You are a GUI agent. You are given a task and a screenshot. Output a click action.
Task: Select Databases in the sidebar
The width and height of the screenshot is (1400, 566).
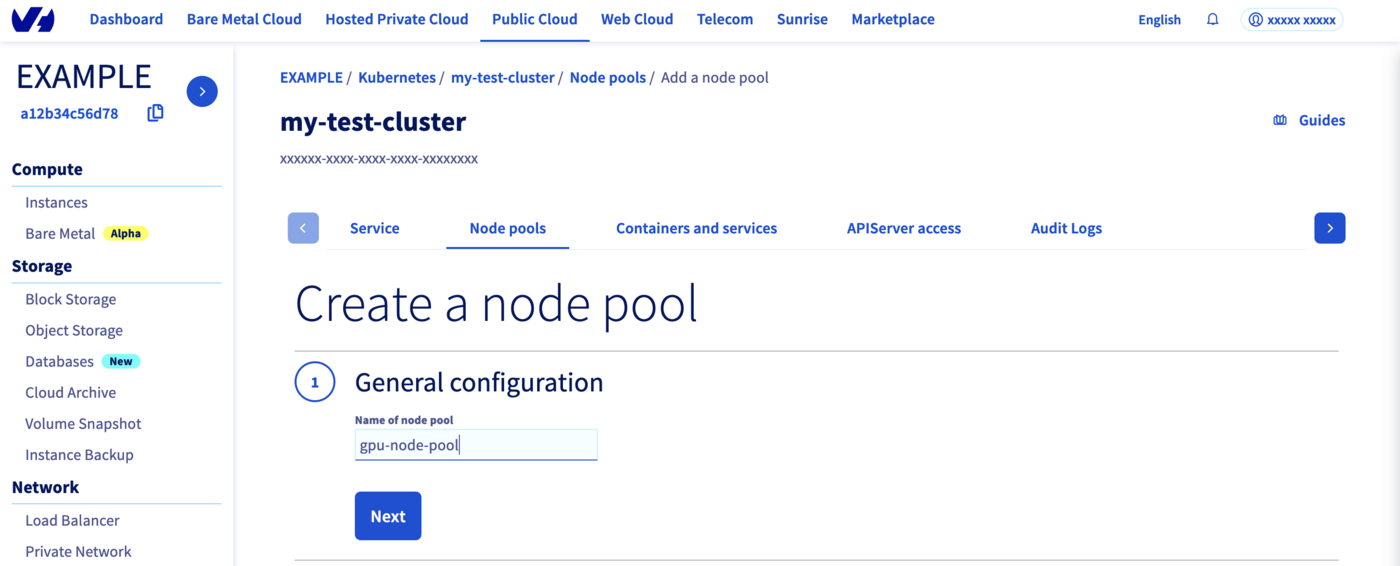click(x=60, y=361)
